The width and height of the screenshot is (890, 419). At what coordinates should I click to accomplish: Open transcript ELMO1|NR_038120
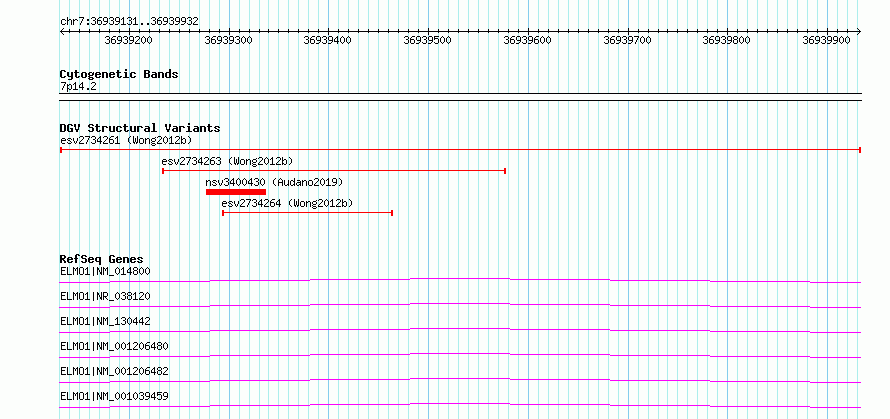pos(105,296)
